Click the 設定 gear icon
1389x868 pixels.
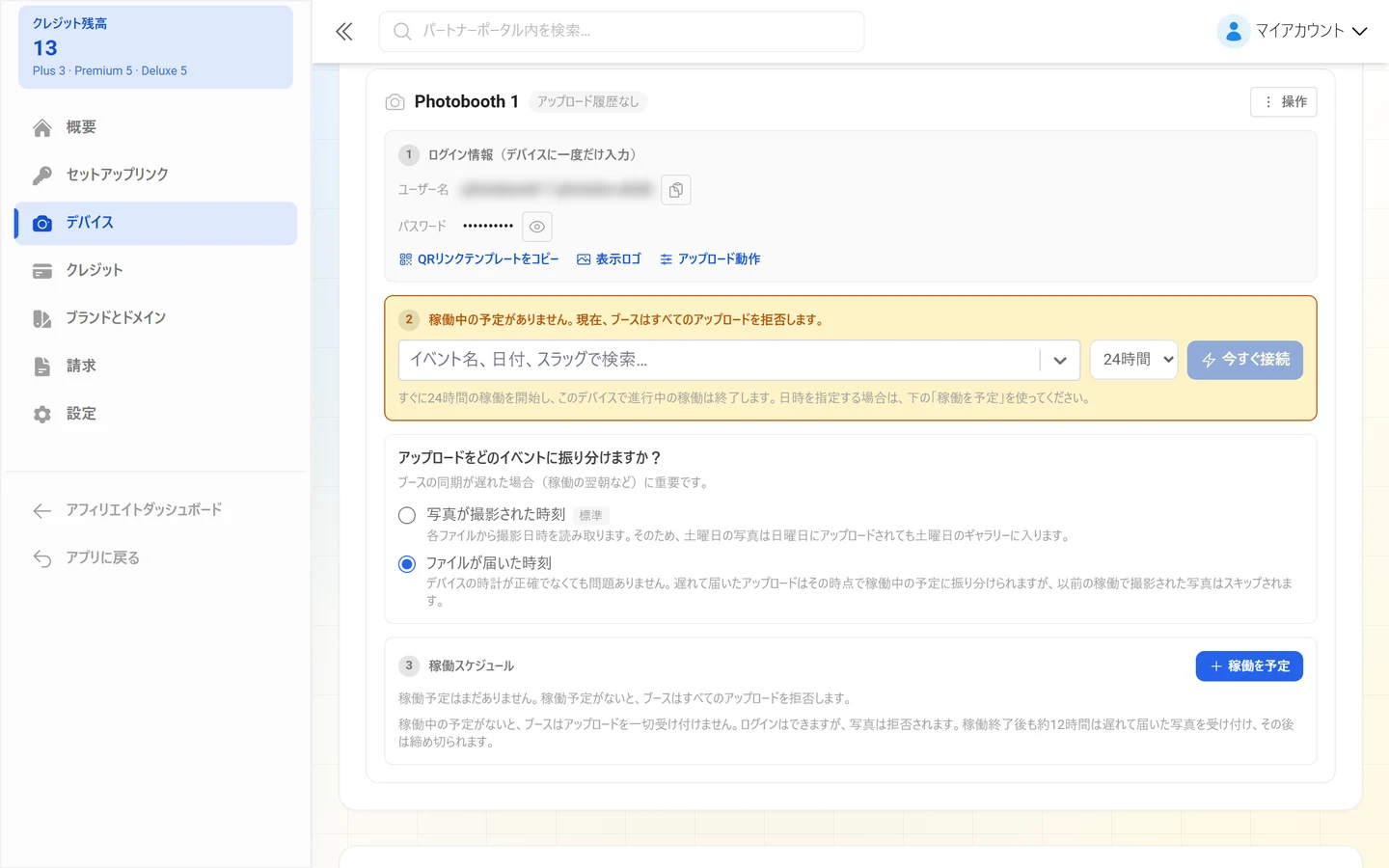click(42, 414)
